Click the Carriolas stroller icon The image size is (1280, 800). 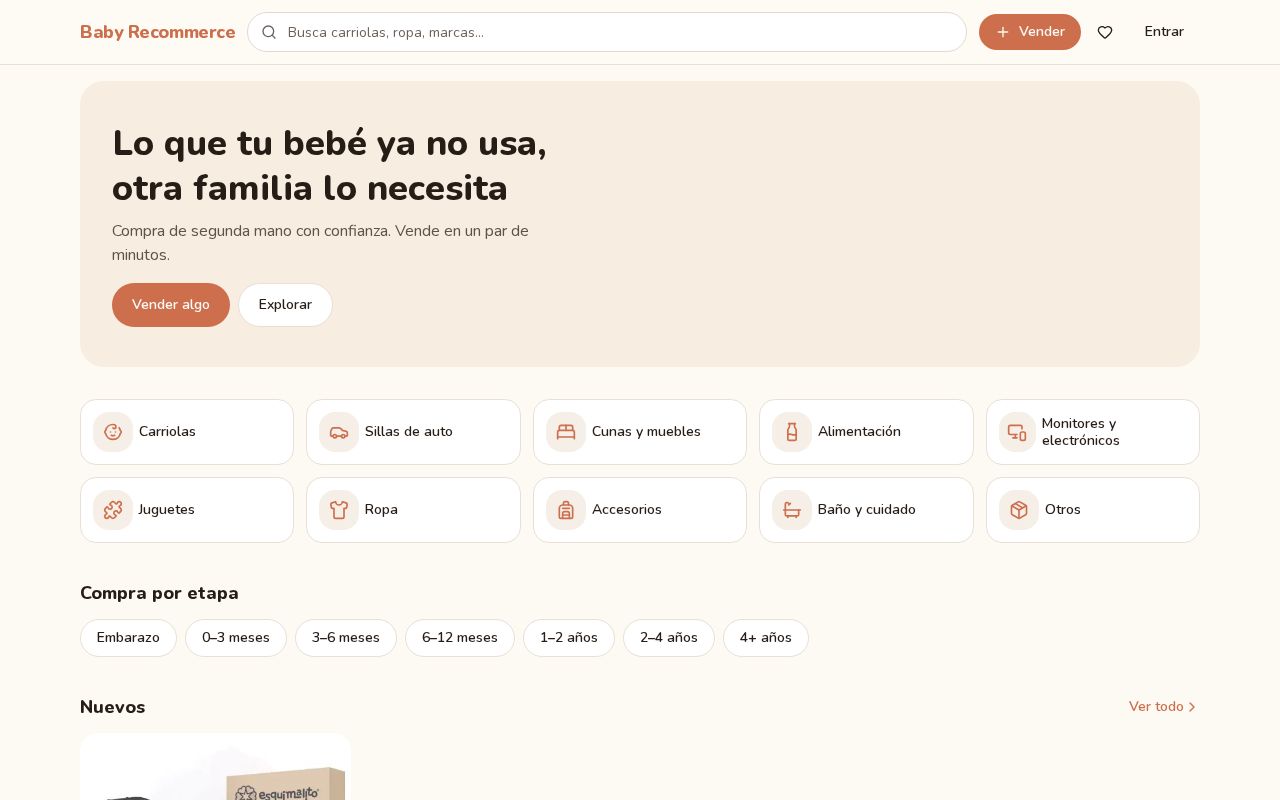point(113,432)
